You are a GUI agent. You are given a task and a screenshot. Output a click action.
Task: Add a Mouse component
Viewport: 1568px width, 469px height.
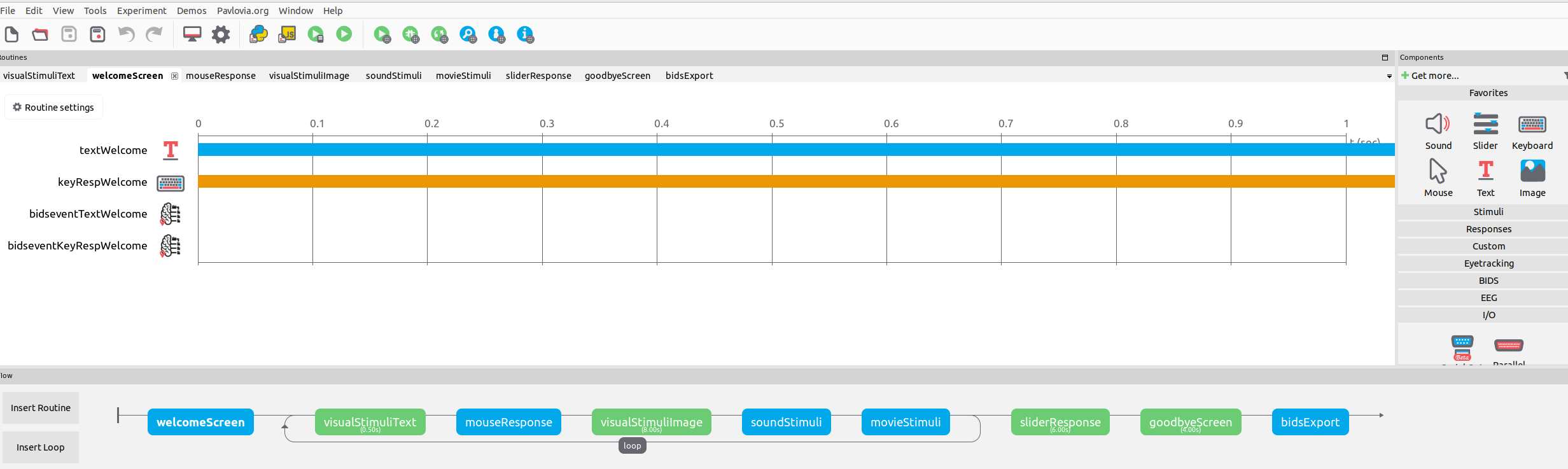point(1438,178)
